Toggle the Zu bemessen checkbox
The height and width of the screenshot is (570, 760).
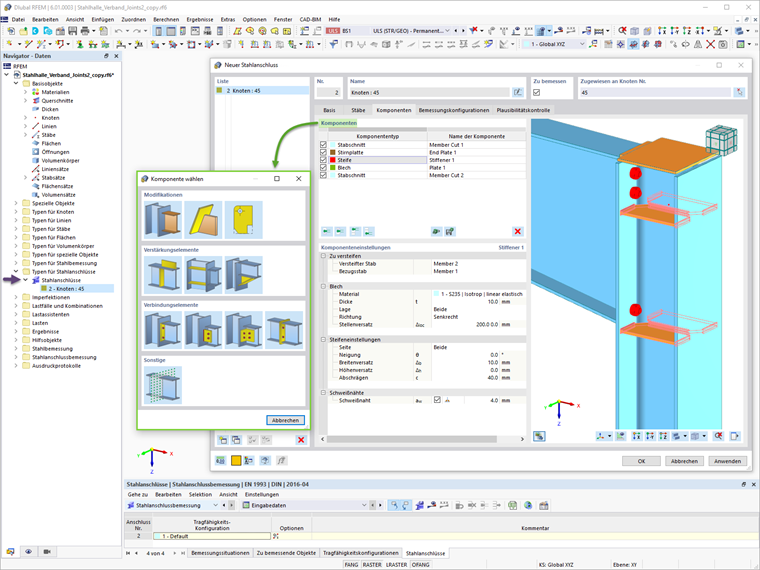pos(537,92)
